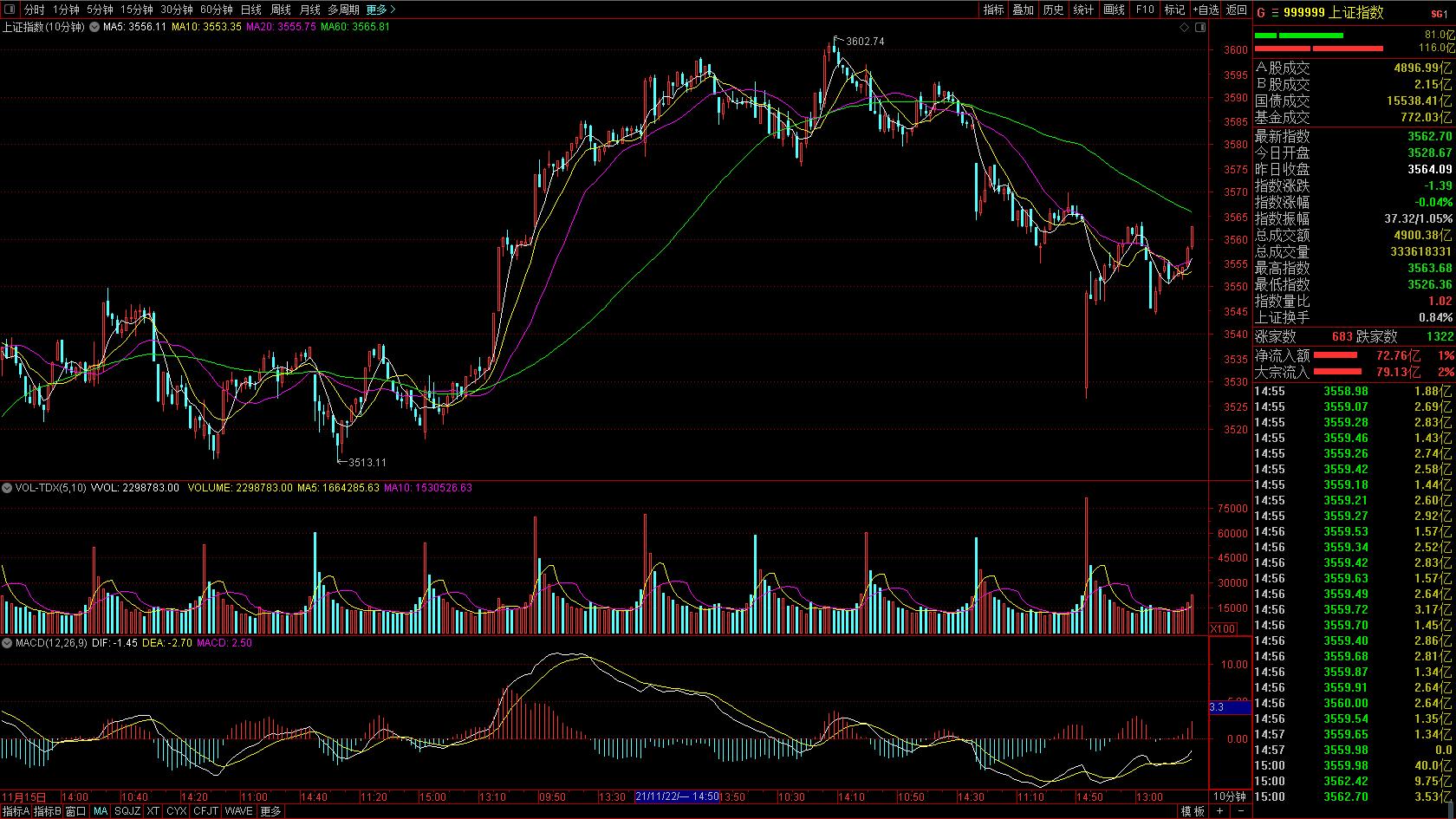Open F10 company information

tap(1145, 10)
